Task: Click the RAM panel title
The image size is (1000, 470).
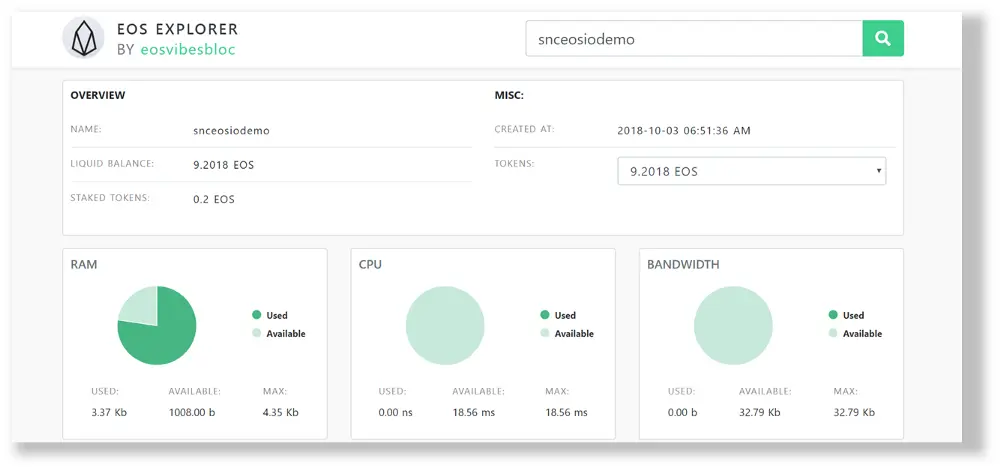Action: coord(84,264)
